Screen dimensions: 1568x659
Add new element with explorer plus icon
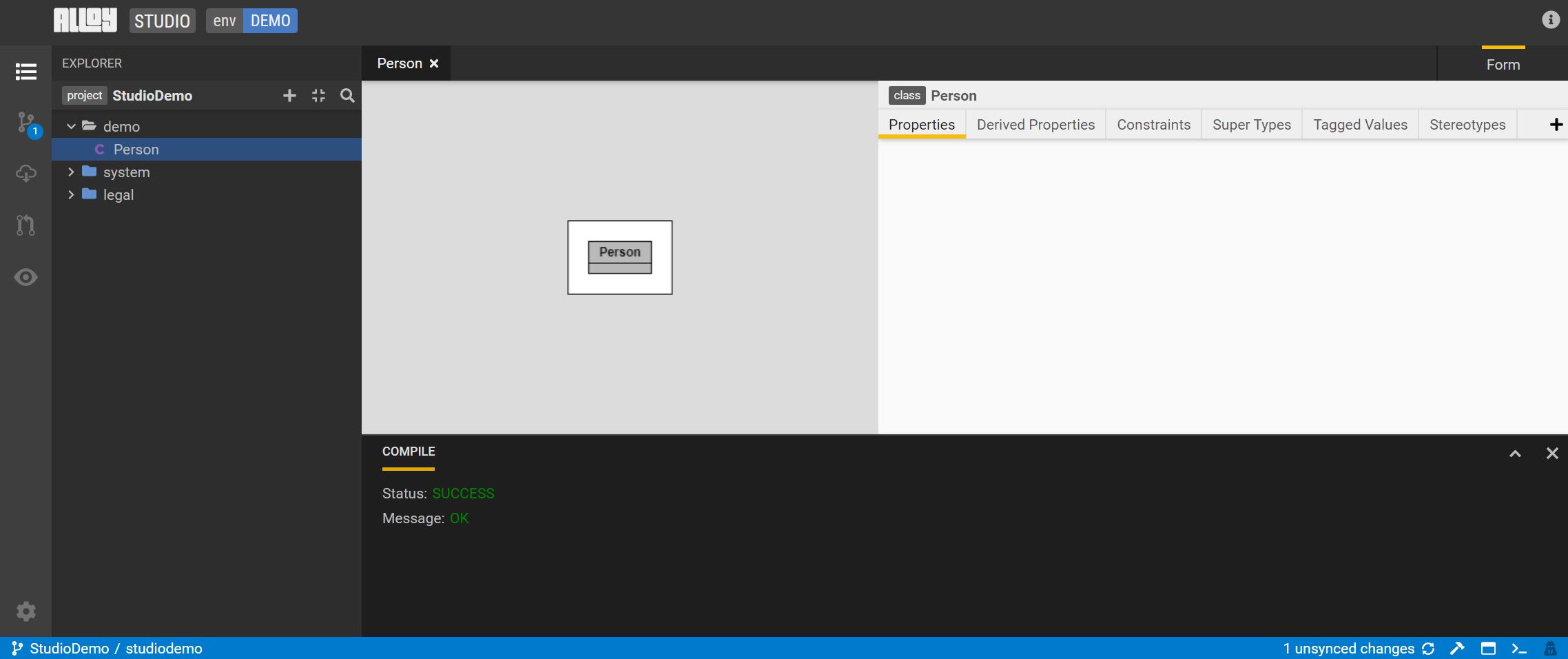(x=289, y=96)
